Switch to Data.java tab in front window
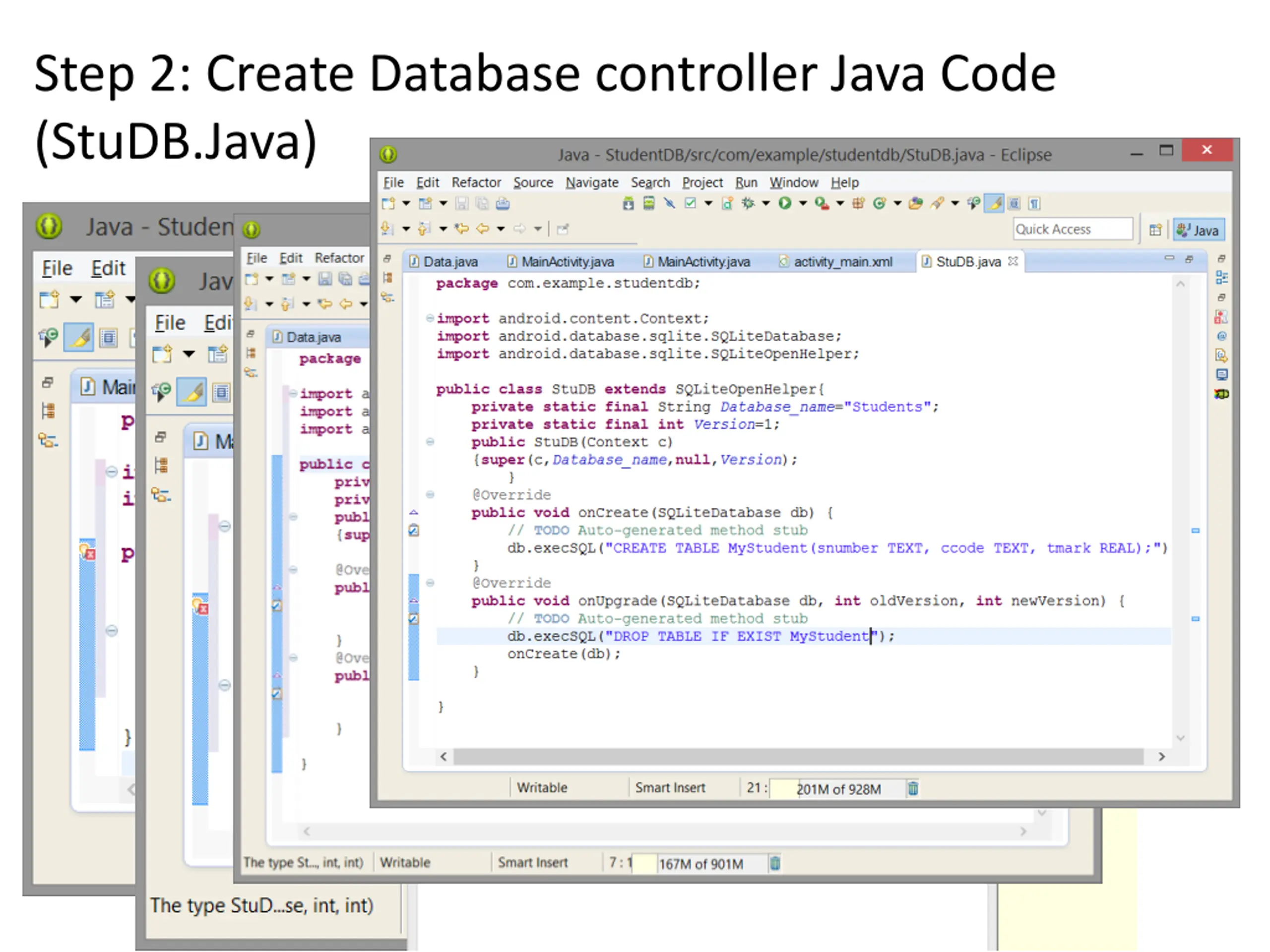Image resolution: width=1270 pixels, height=952 pixels. coord(444,262)
